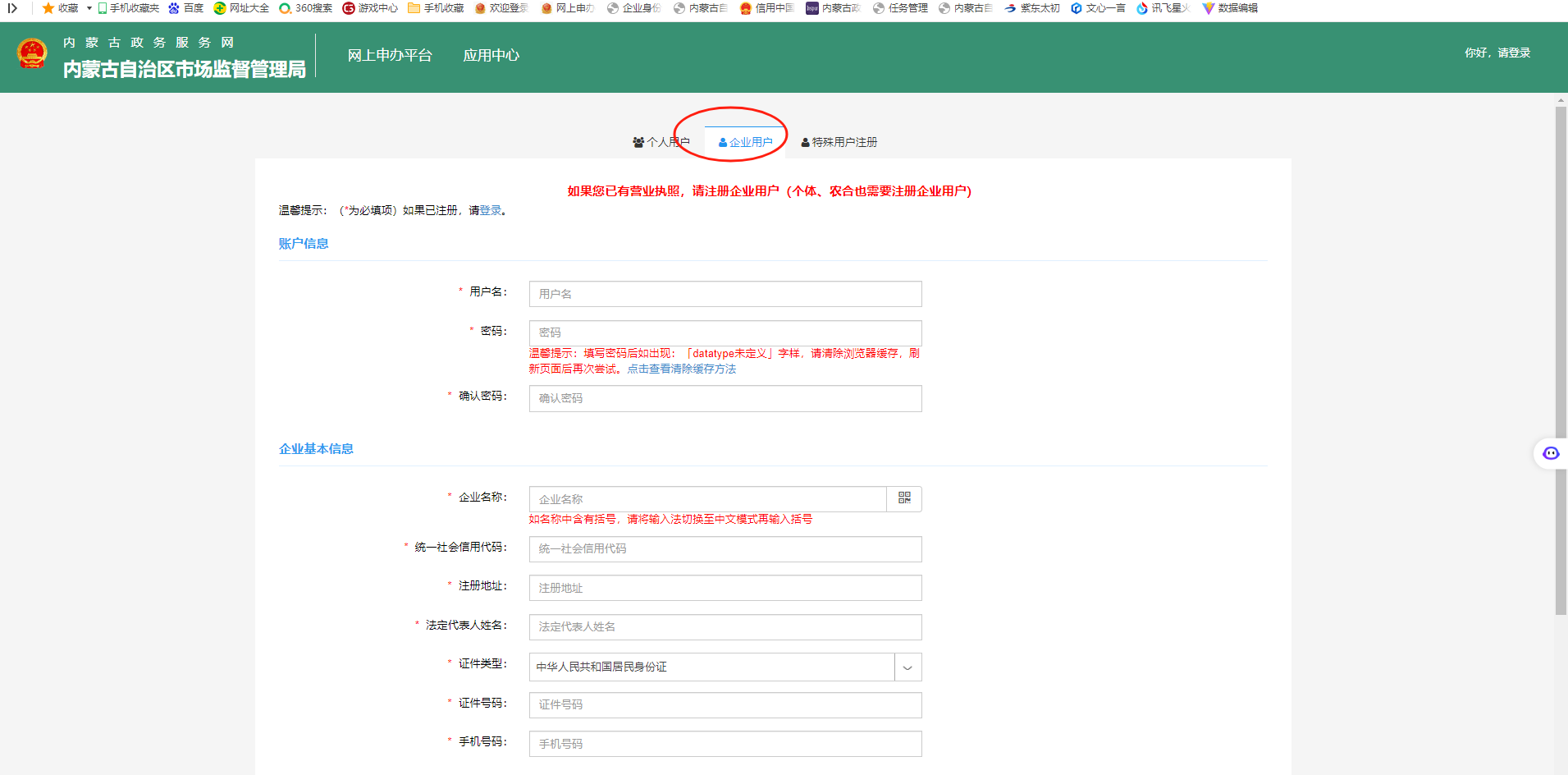1568x775 pixels.
Task: Switch to the 个人用户 tab
Action: click(661, 142)
